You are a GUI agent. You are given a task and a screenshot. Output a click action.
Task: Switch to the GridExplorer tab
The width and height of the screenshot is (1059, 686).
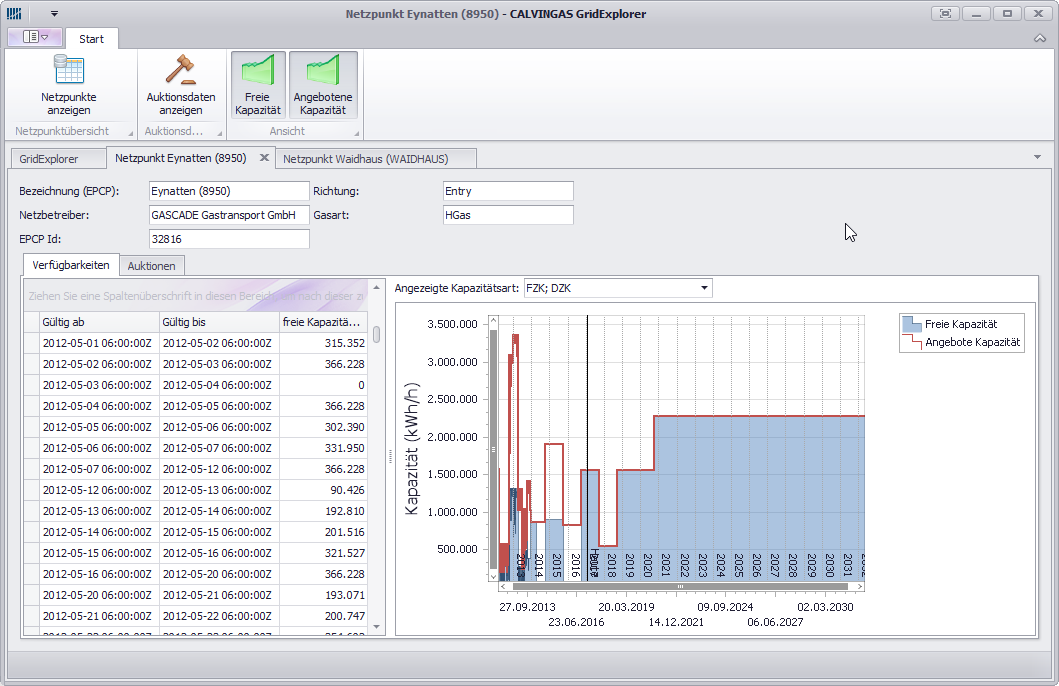49,159
